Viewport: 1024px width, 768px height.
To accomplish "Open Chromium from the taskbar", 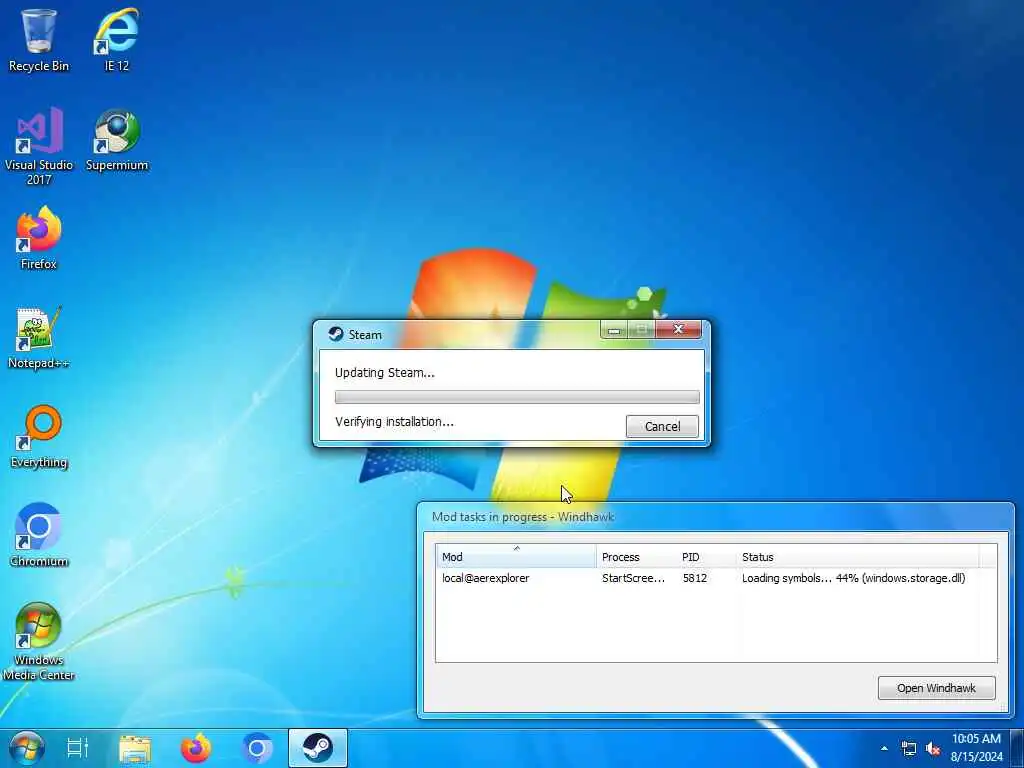I will pyautogui.click(x=257, y=748).
